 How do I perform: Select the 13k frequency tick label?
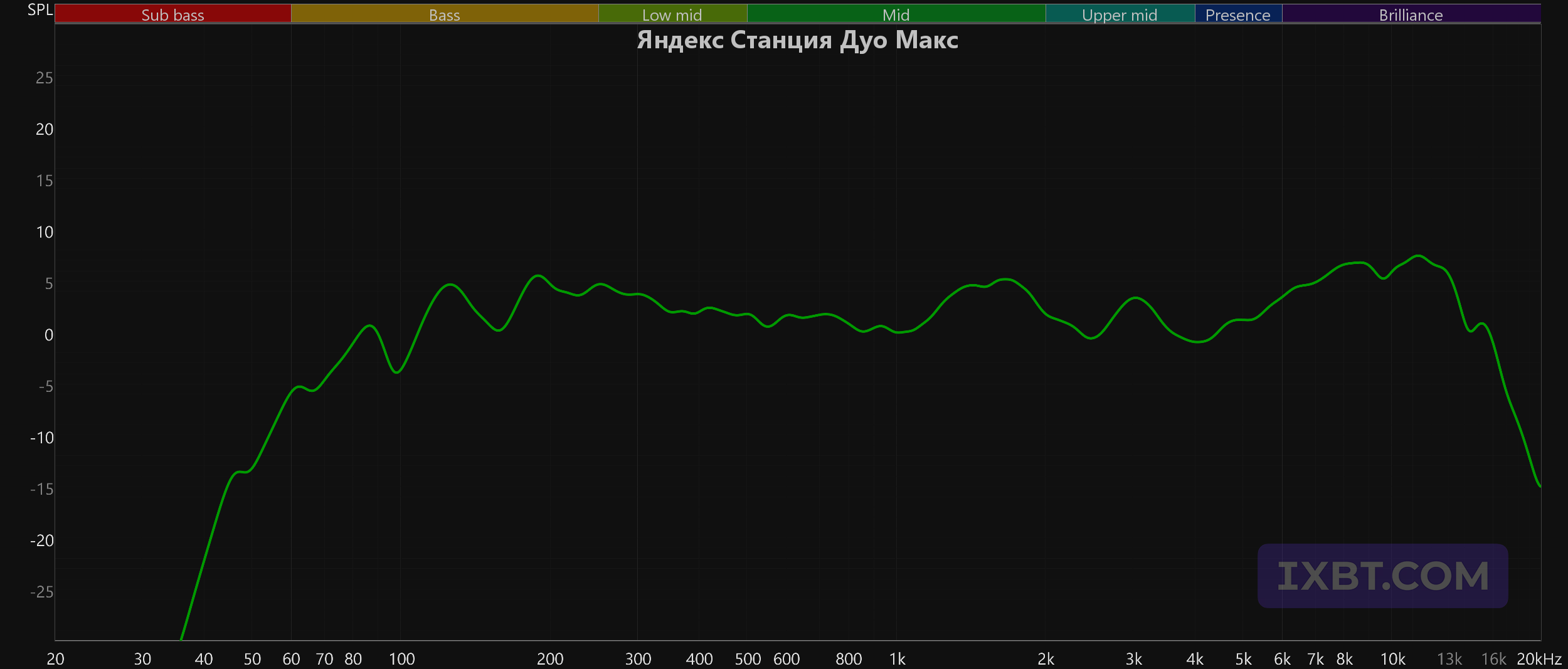tap(1449, 659)
